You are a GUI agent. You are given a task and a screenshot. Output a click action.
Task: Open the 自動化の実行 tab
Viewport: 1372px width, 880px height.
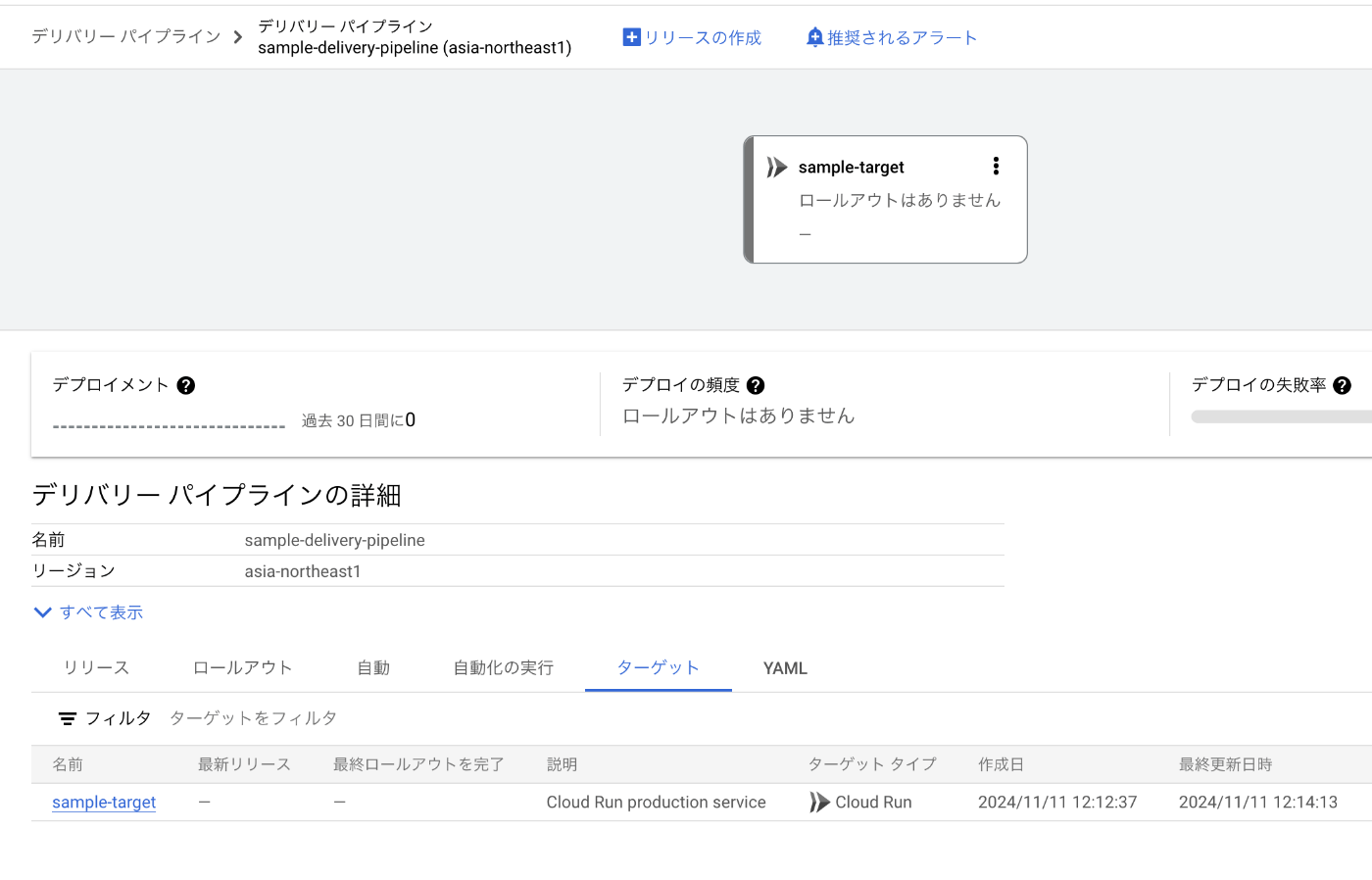(x=504, y=668)
